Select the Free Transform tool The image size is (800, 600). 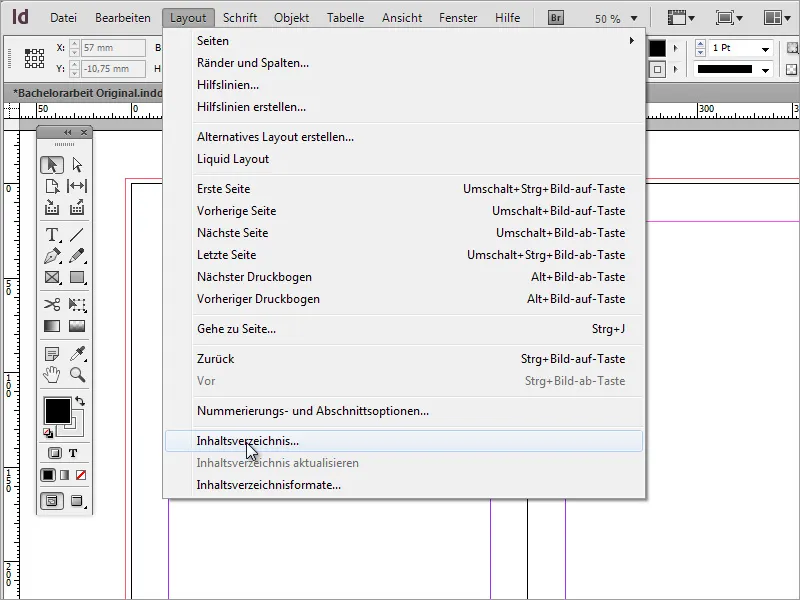click(77, 305)
